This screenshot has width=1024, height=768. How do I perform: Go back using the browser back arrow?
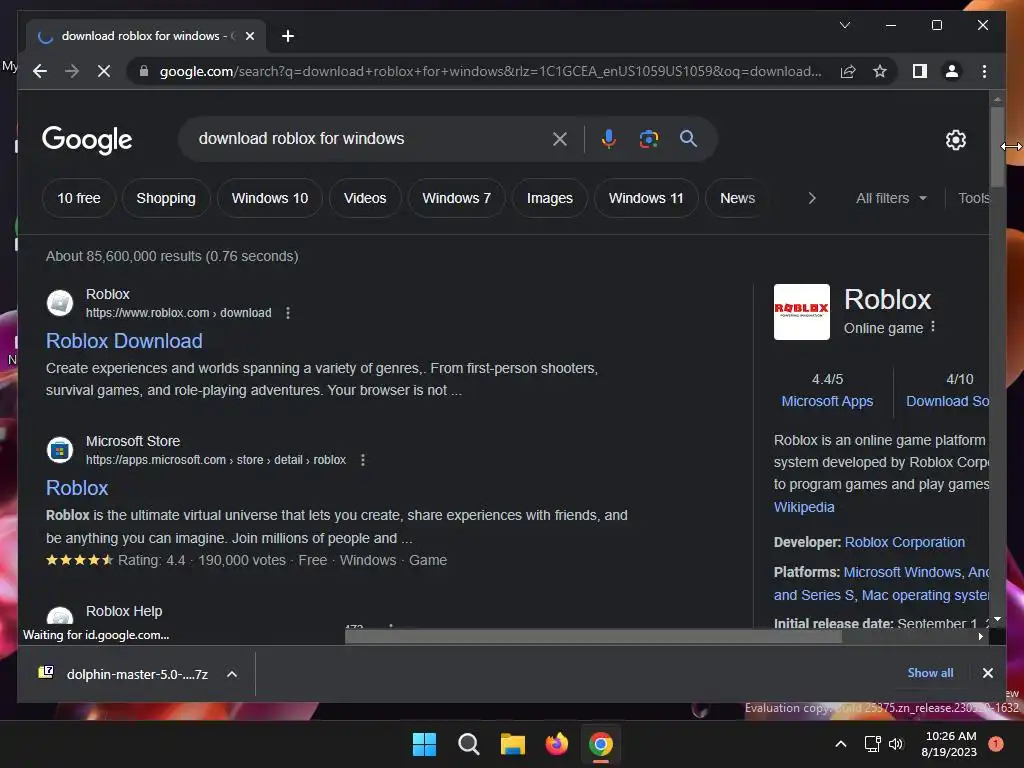coord(40,71)
